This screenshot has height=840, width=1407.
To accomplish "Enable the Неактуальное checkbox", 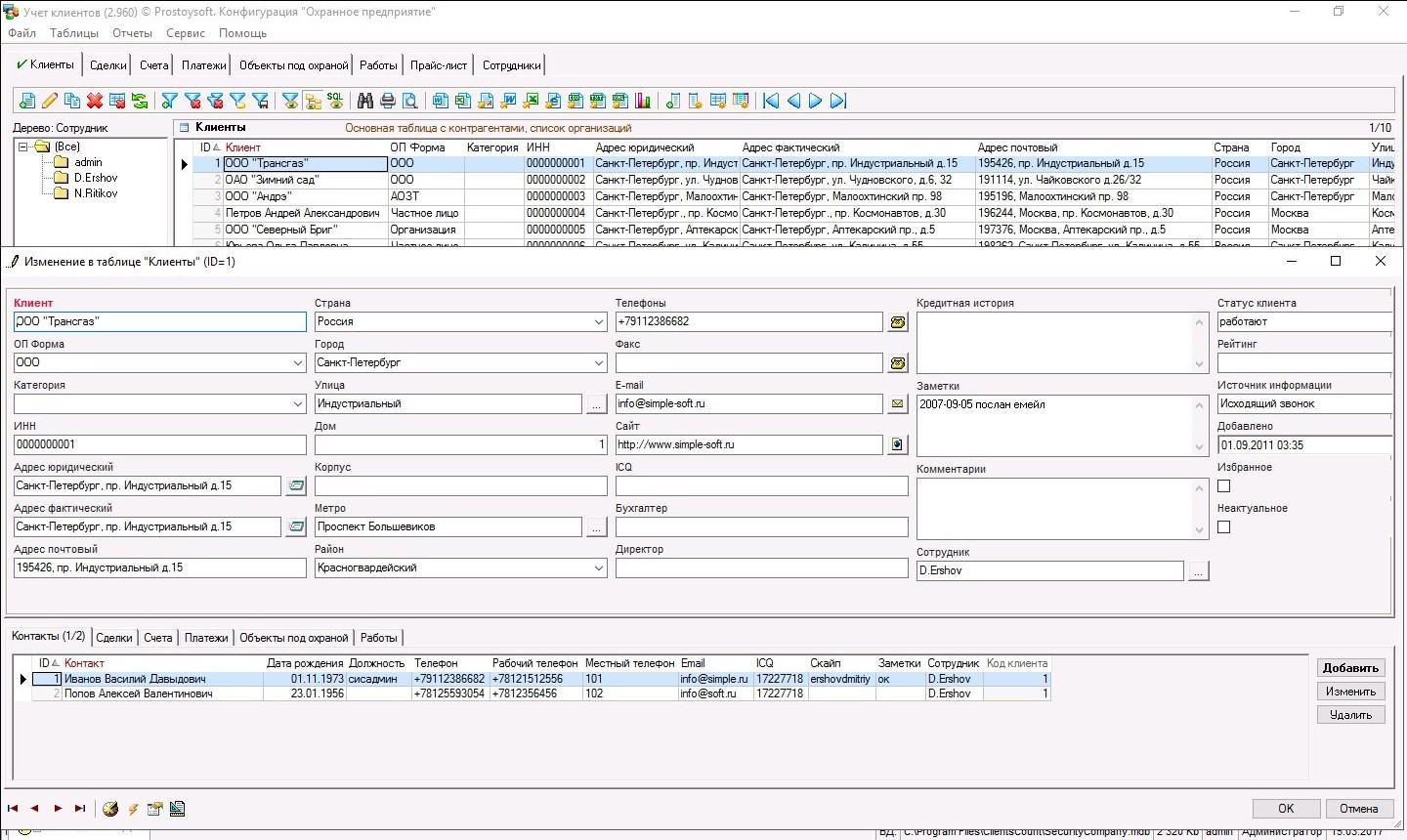I will (1224, 526).
